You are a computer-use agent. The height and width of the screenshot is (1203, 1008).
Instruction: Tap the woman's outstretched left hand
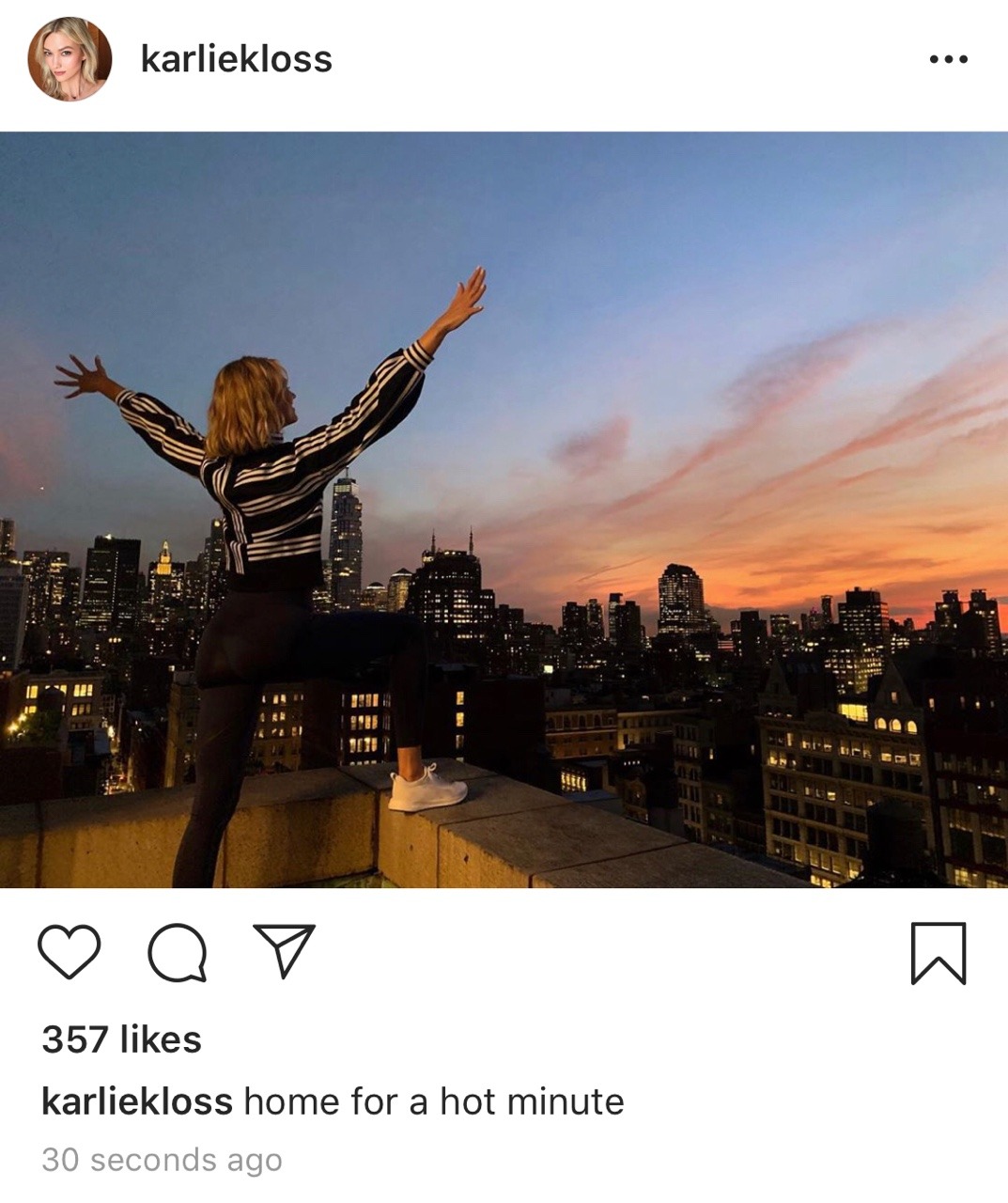tap(81, 376)
